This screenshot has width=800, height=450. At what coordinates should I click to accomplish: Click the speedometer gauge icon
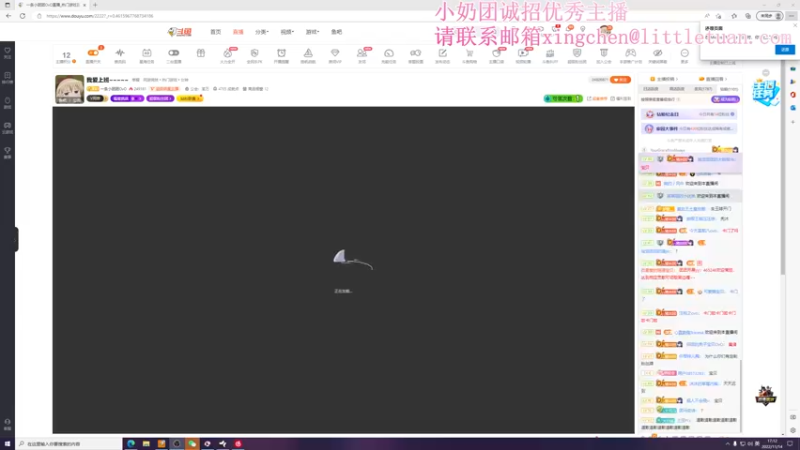point(389,53)
